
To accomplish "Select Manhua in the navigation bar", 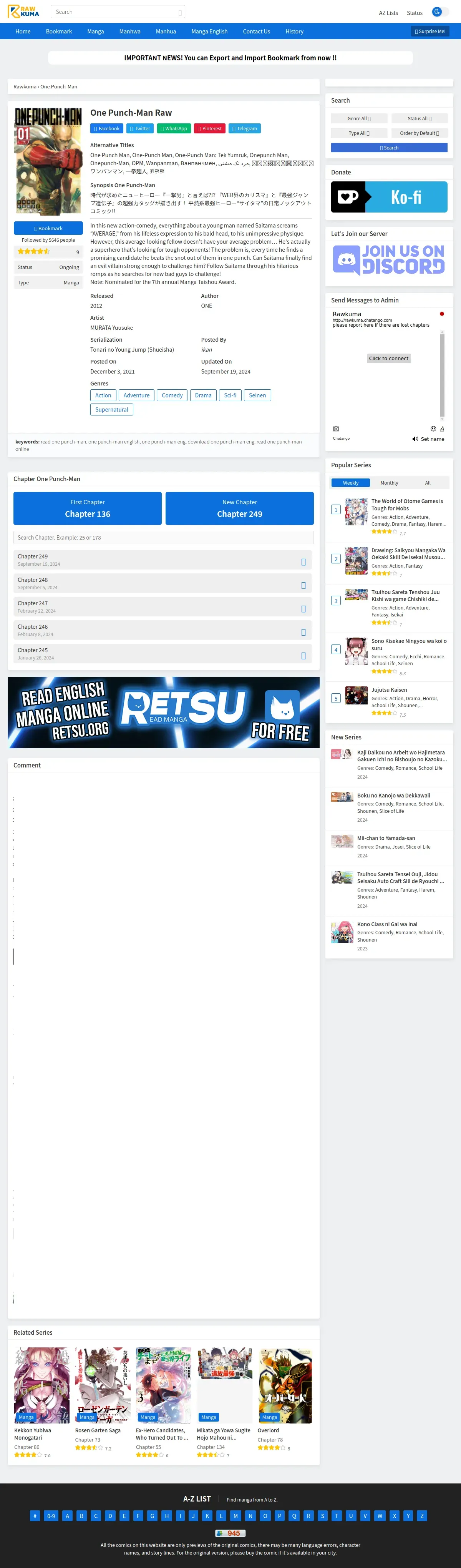I will 166,32.
